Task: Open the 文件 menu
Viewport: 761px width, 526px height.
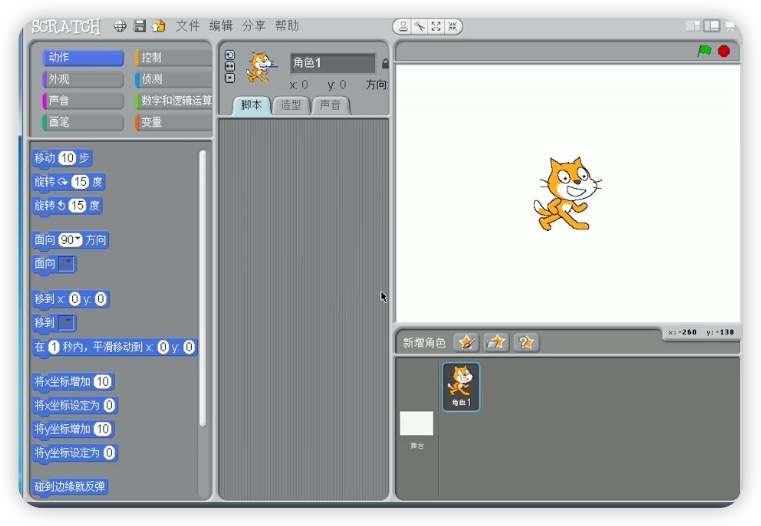Action: [x=188, y=26]
